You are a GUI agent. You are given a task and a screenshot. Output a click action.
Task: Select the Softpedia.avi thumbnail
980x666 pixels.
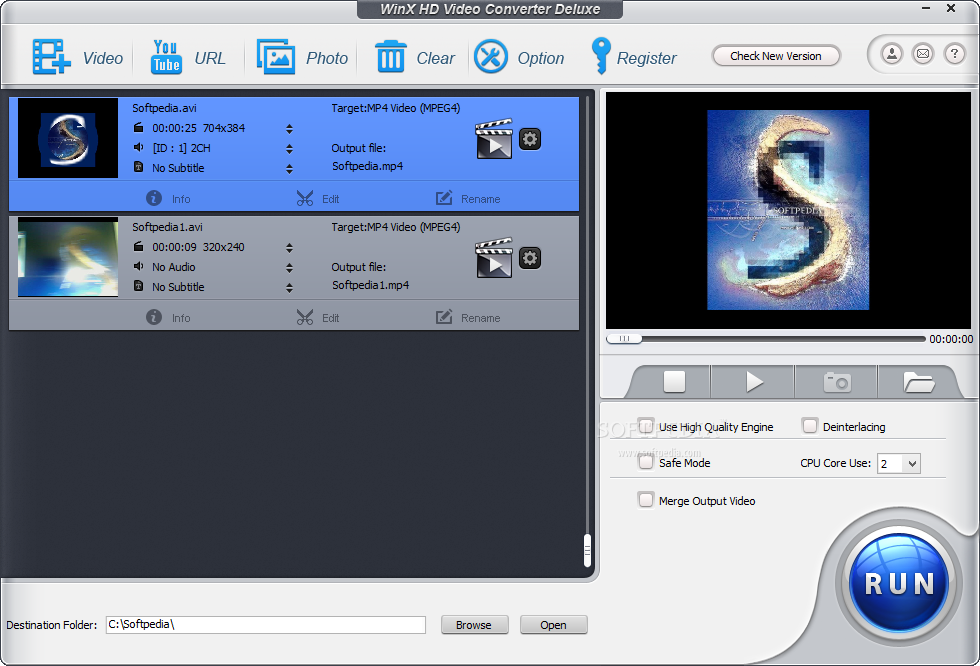(x=68, y=137)
